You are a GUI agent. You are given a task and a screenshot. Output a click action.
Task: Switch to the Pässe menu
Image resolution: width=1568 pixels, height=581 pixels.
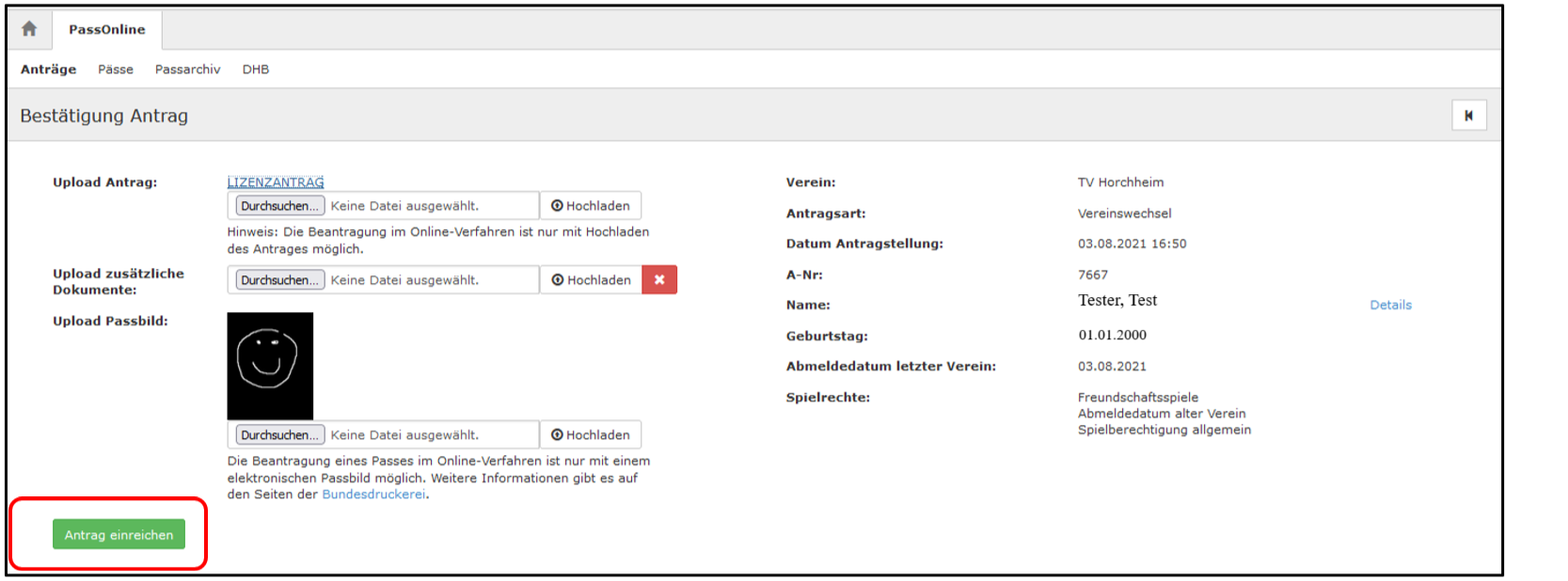coord(116,70)
